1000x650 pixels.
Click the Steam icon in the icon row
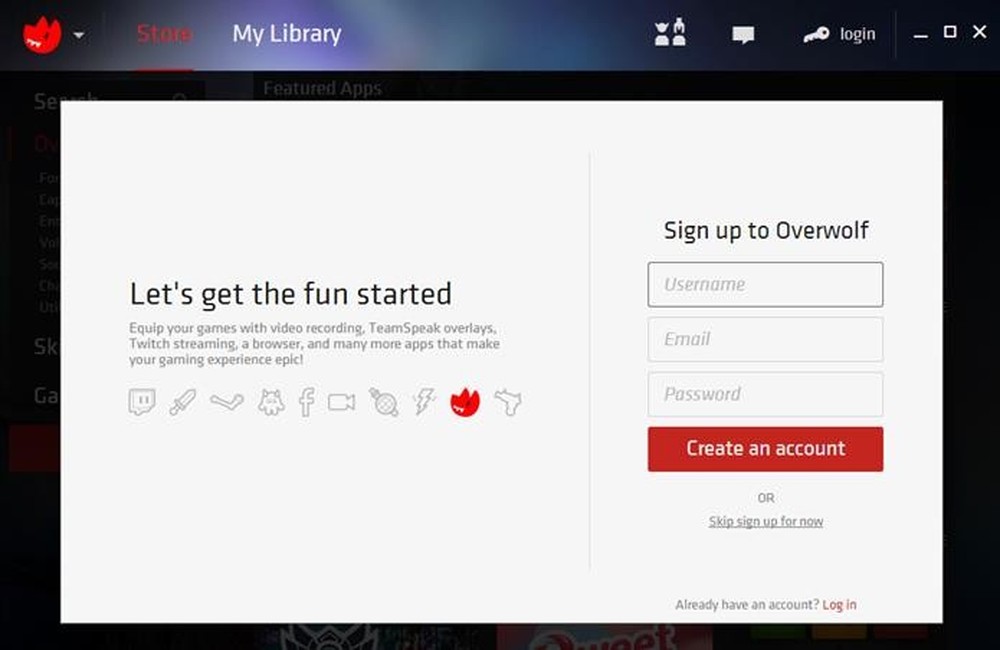coord(225,400)
